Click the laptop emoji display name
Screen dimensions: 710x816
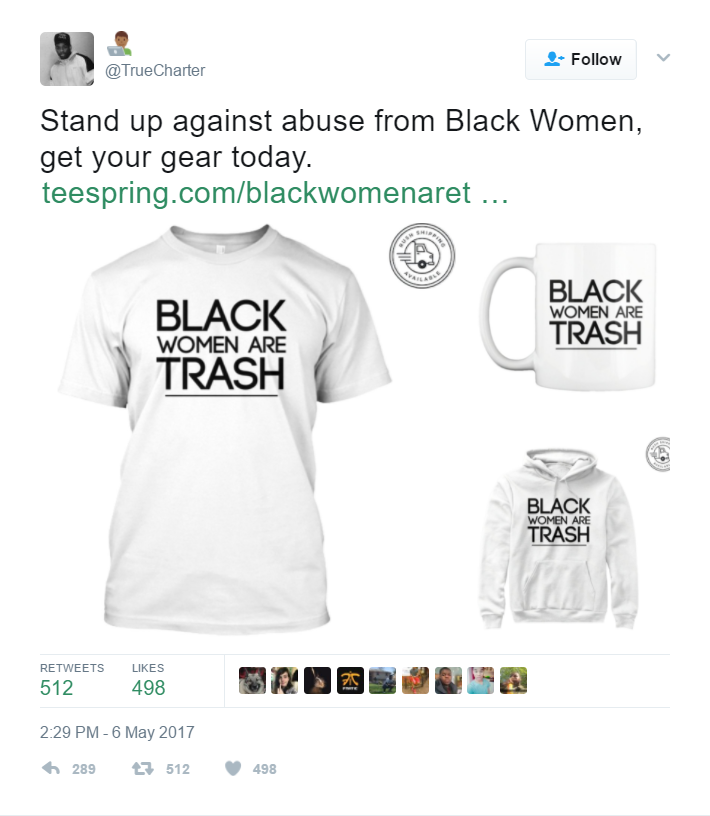coord(120,44)
